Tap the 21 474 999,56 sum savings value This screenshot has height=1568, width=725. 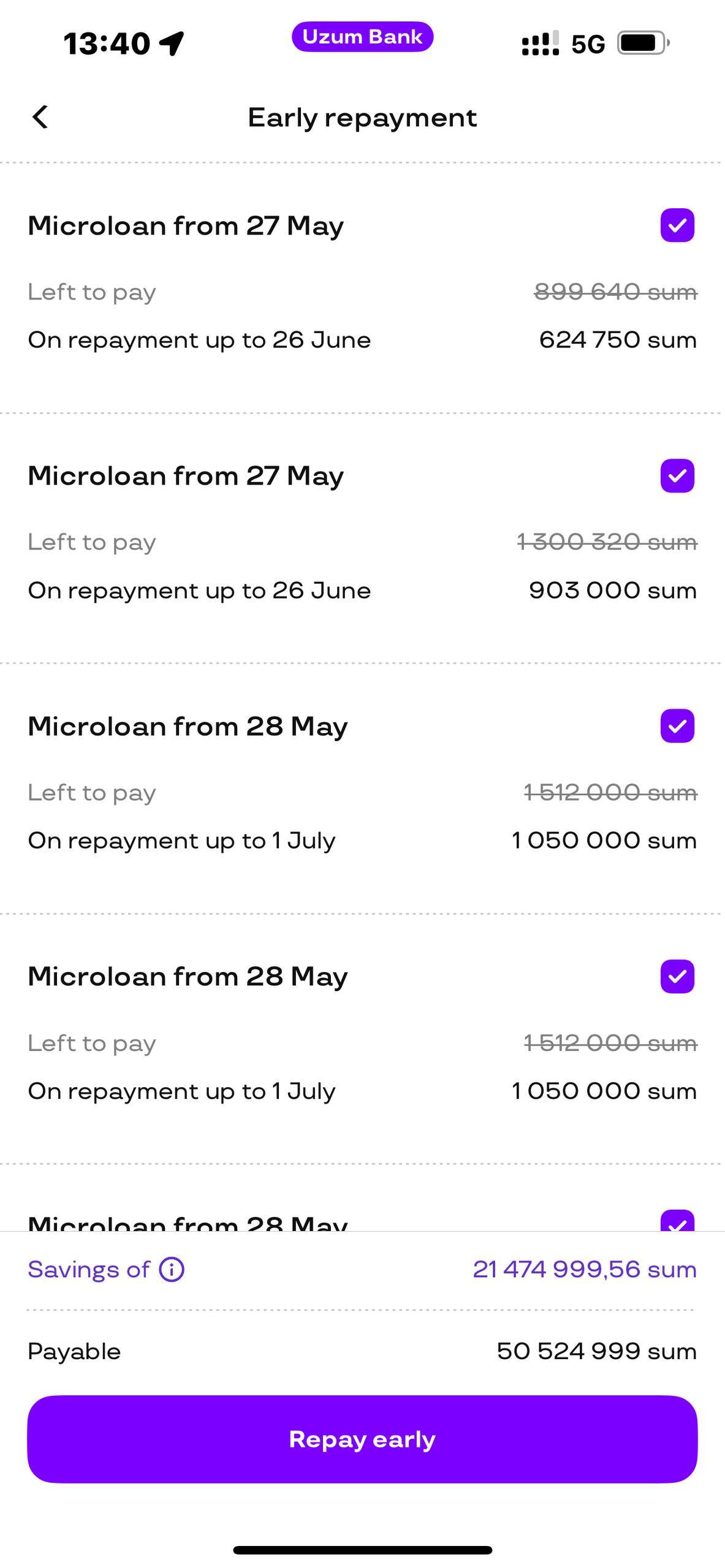[585, 1270]
